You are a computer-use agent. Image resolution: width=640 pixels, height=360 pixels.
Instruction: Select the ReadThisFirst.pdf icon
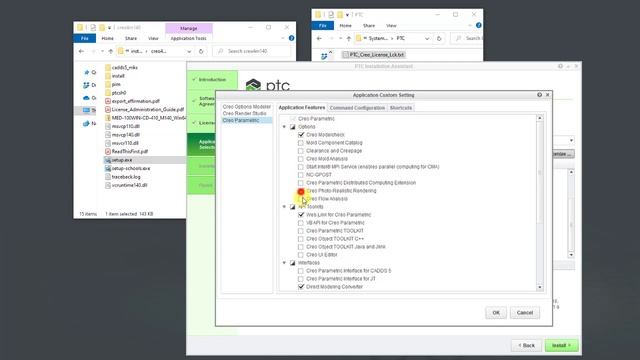[x=108, y=151]
